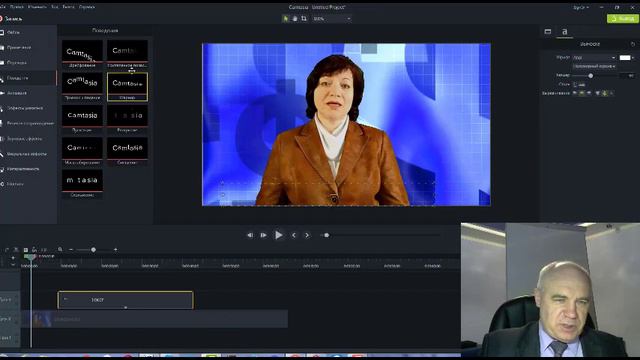Screen dimensions: 640x360
Task: Jump to previous clip in playback controls
Action: pyautogui.click(x=250, y=235)
